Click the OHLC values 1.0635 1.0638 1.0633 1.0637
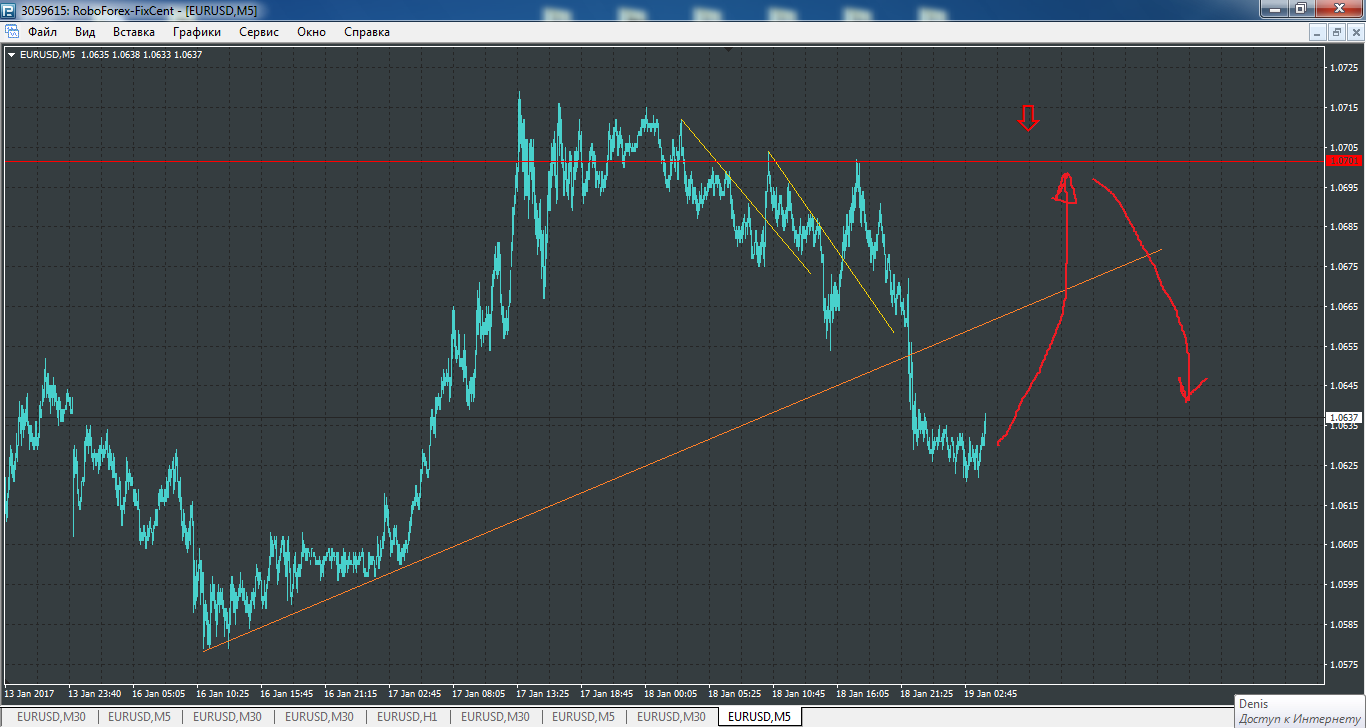This screenshot has width=1366, height=728. [x=141, y=55]
